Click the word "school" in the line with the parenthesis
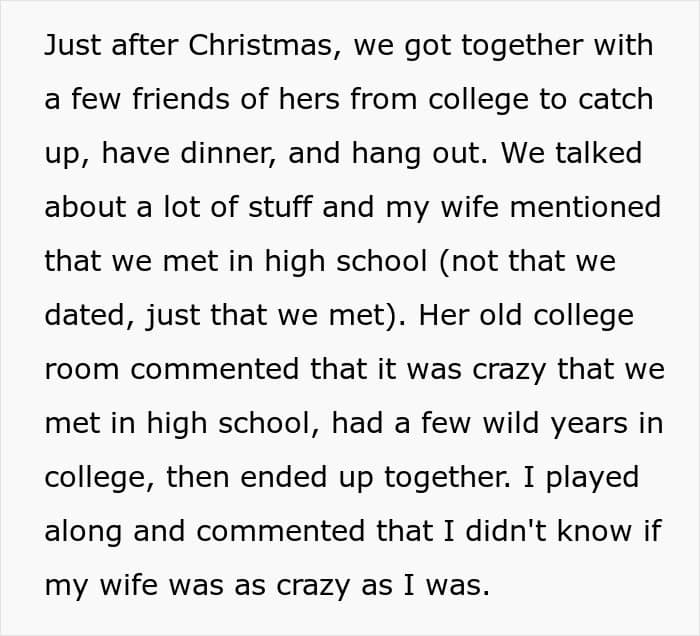The width and height of the screenshot is (700, 636). (x=382, y=261)
